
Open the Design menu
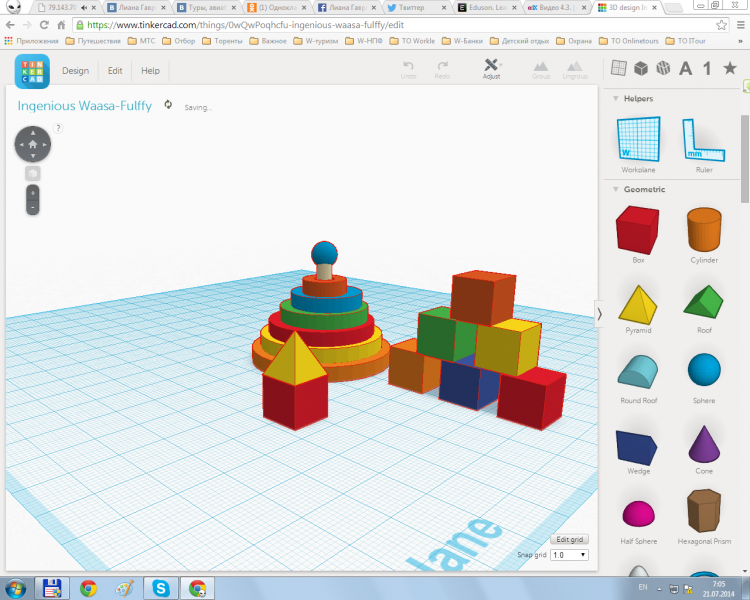[76, 71]
